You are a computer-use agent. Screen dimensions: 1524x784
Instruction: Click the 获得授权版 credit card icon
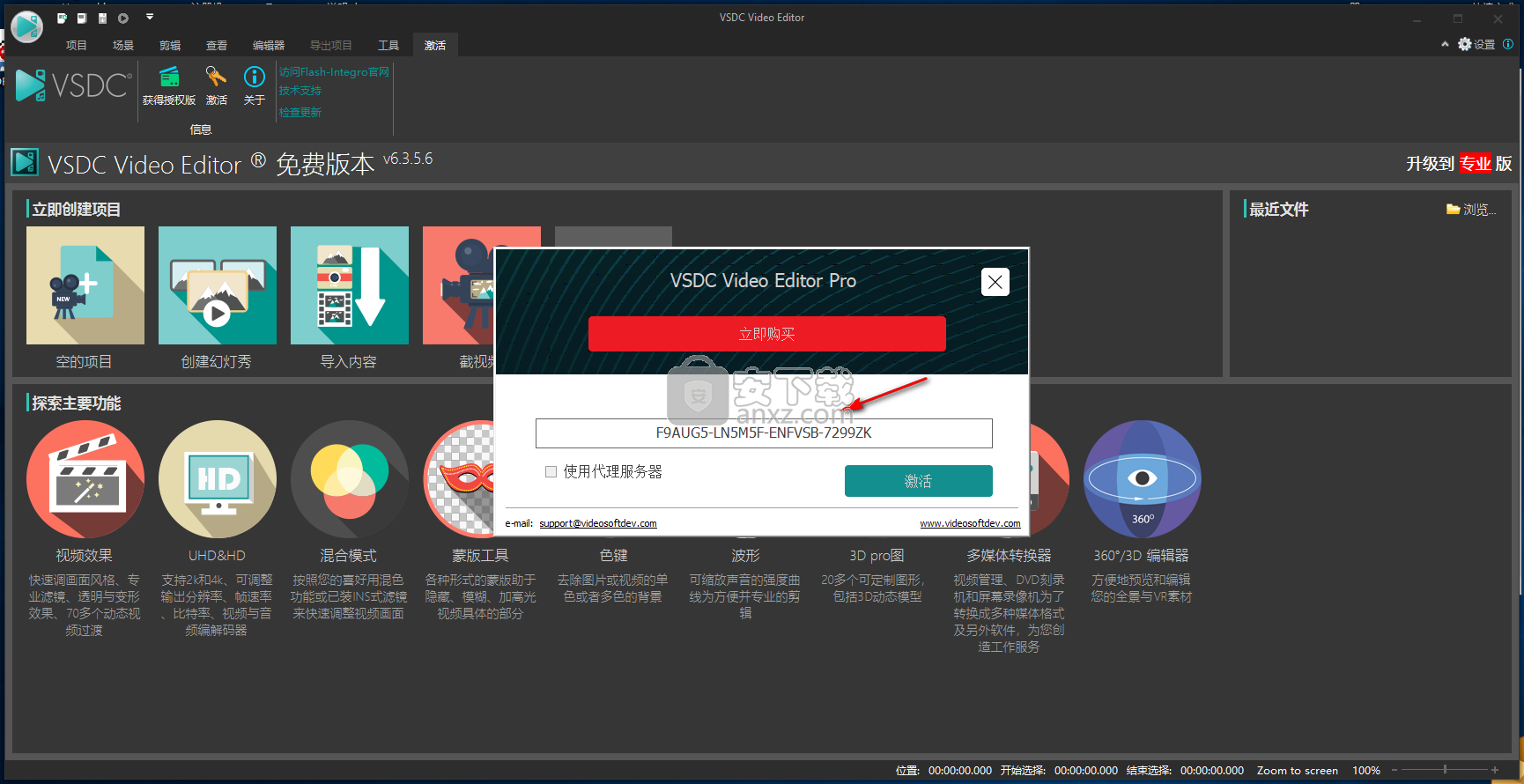pyautogui.click(x=169, y=78)
